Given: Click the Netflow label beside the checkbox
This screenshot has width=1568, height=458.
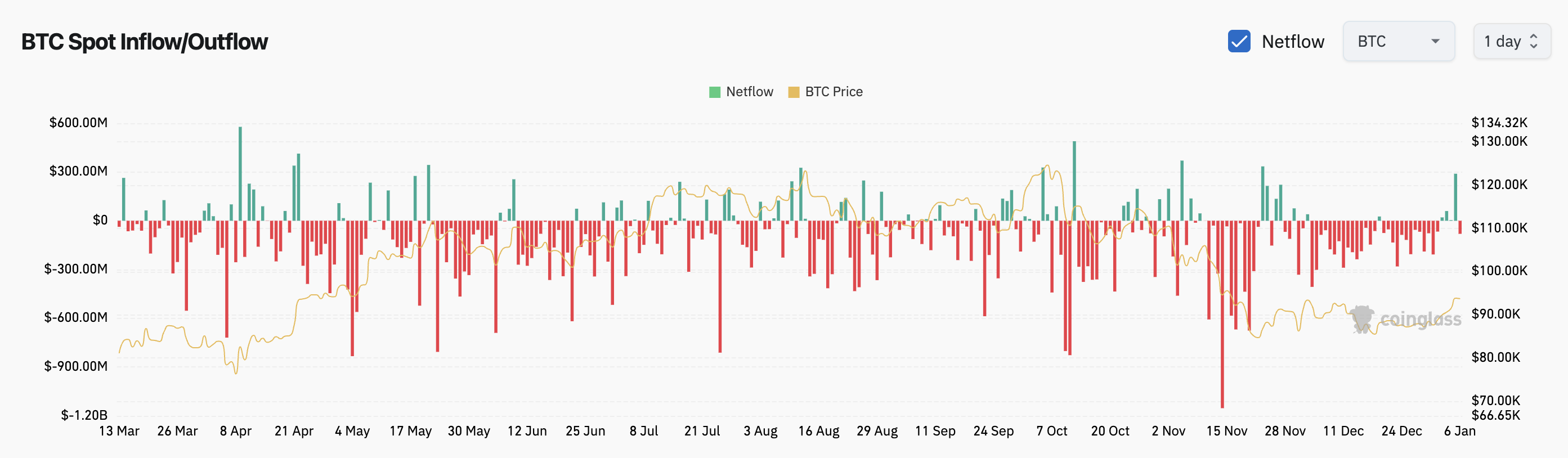Looking at the screenshot, I should (x=1292, y=42).
